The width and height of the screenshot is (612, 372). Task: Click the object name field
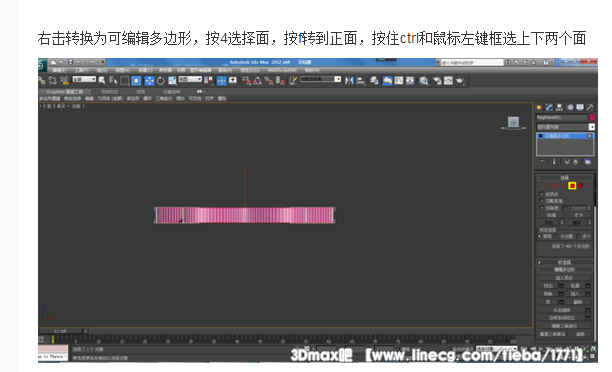562,117
